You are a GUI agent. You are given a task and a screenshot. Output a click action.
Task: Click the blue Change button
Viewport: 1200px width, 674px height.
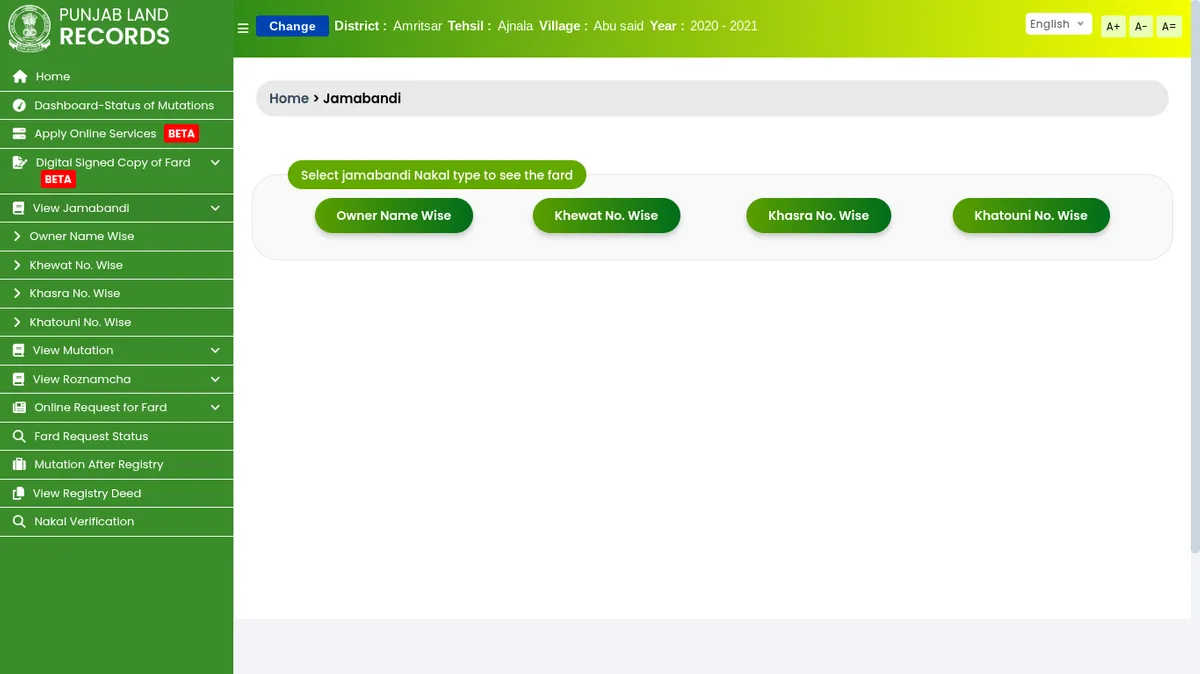pyautogui.click(x=292, y=27)
